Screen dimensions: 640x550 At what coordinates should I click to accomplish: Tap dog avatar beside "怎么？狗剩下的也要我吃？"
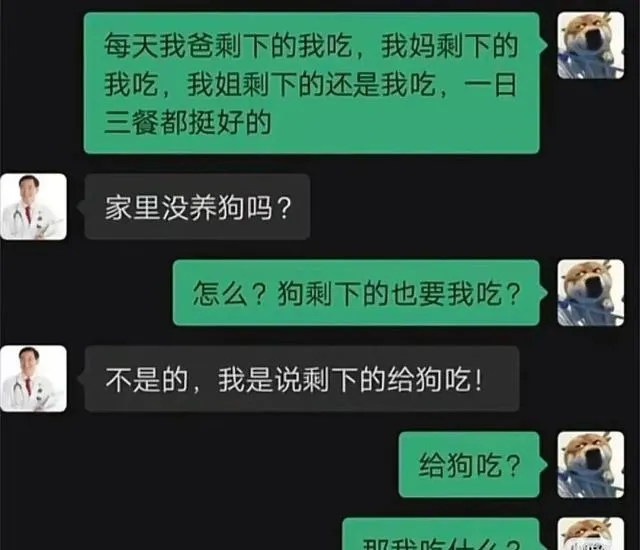[x=591, y=293]
